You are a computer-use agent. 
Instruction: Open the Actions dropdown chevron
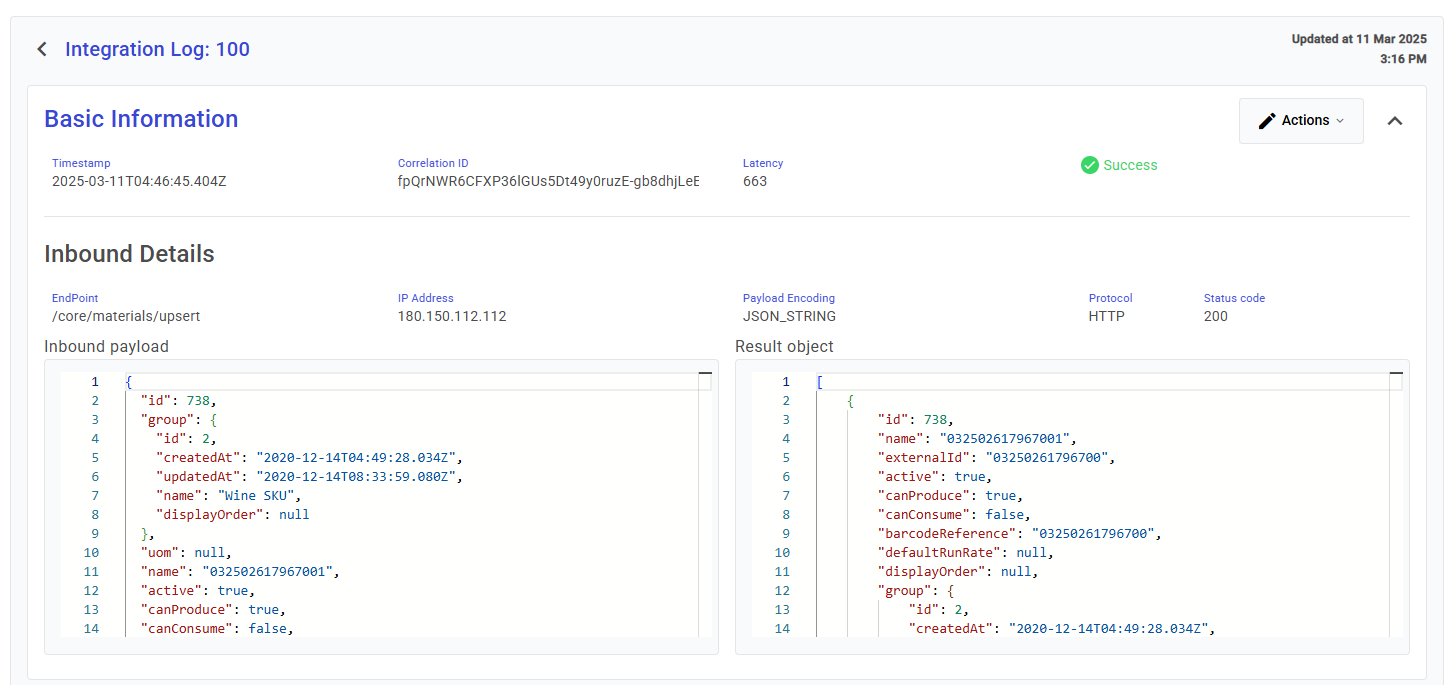[1340, 121]
